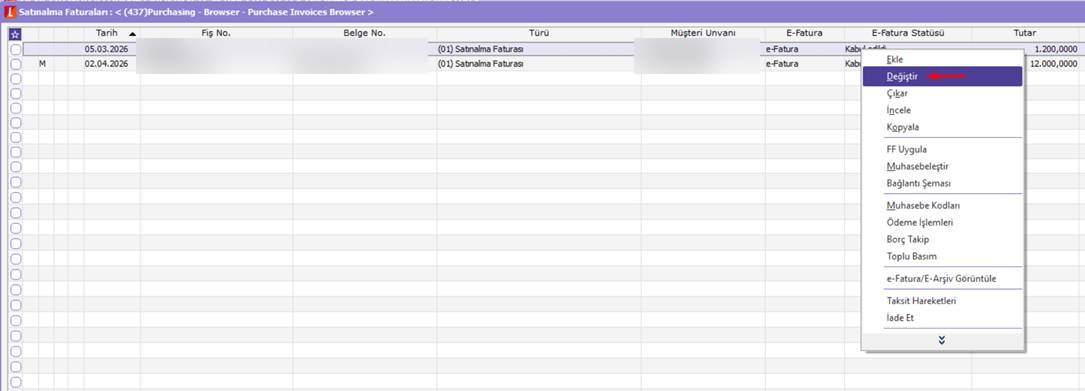The width and height of the screenshot is (1085, 391).
Task: Click the star icon in header corner
Action: tap(15, 34)
